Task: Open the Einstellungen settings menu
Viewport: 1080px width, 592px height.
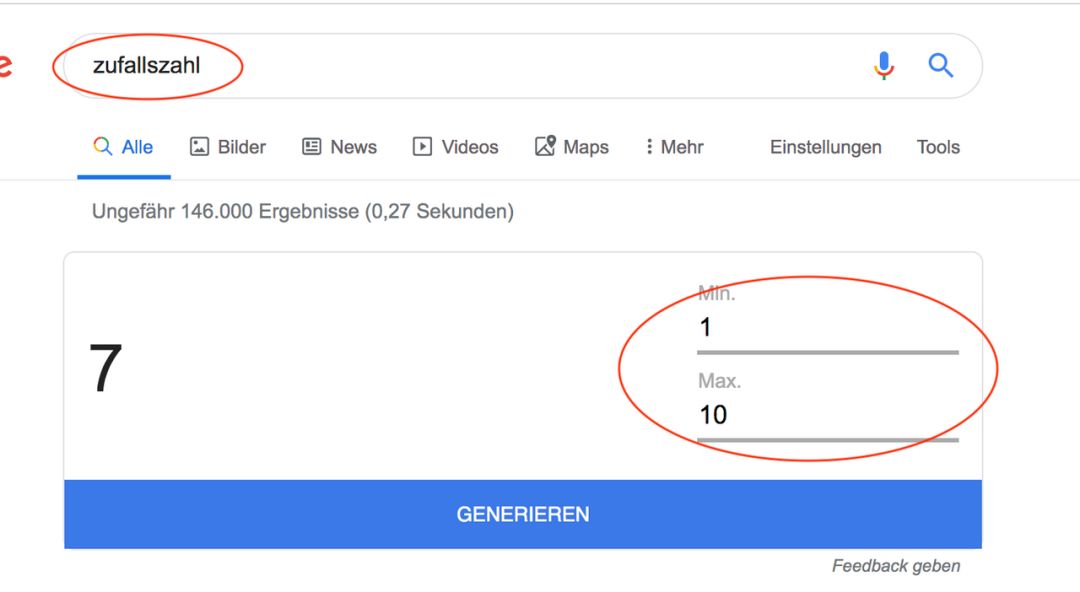Action: (825, 147)
